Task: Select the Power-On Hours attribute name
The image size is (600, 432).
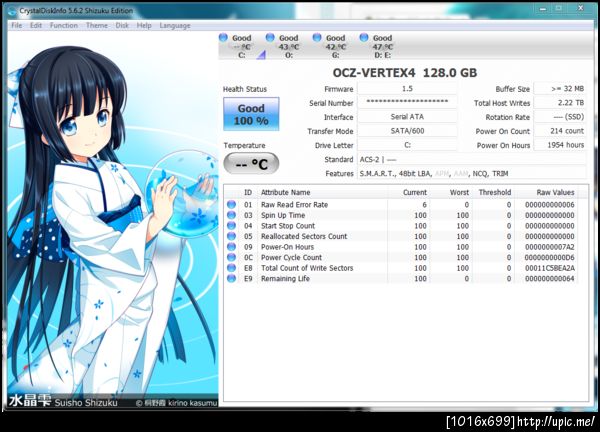Action: click(x=287, y=247)
